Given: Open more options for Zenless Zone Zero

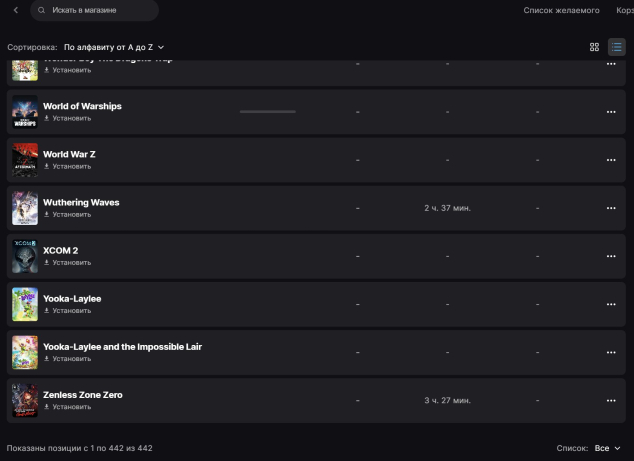Looking at the screenshot, I should point(611,400).
